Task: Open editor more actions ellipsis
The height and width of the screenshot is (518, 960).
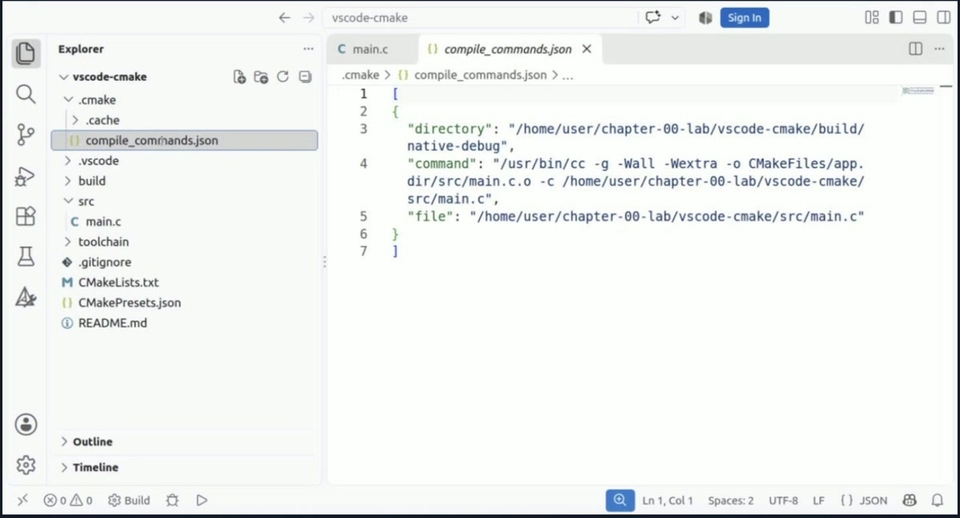Action: [939, 49]
